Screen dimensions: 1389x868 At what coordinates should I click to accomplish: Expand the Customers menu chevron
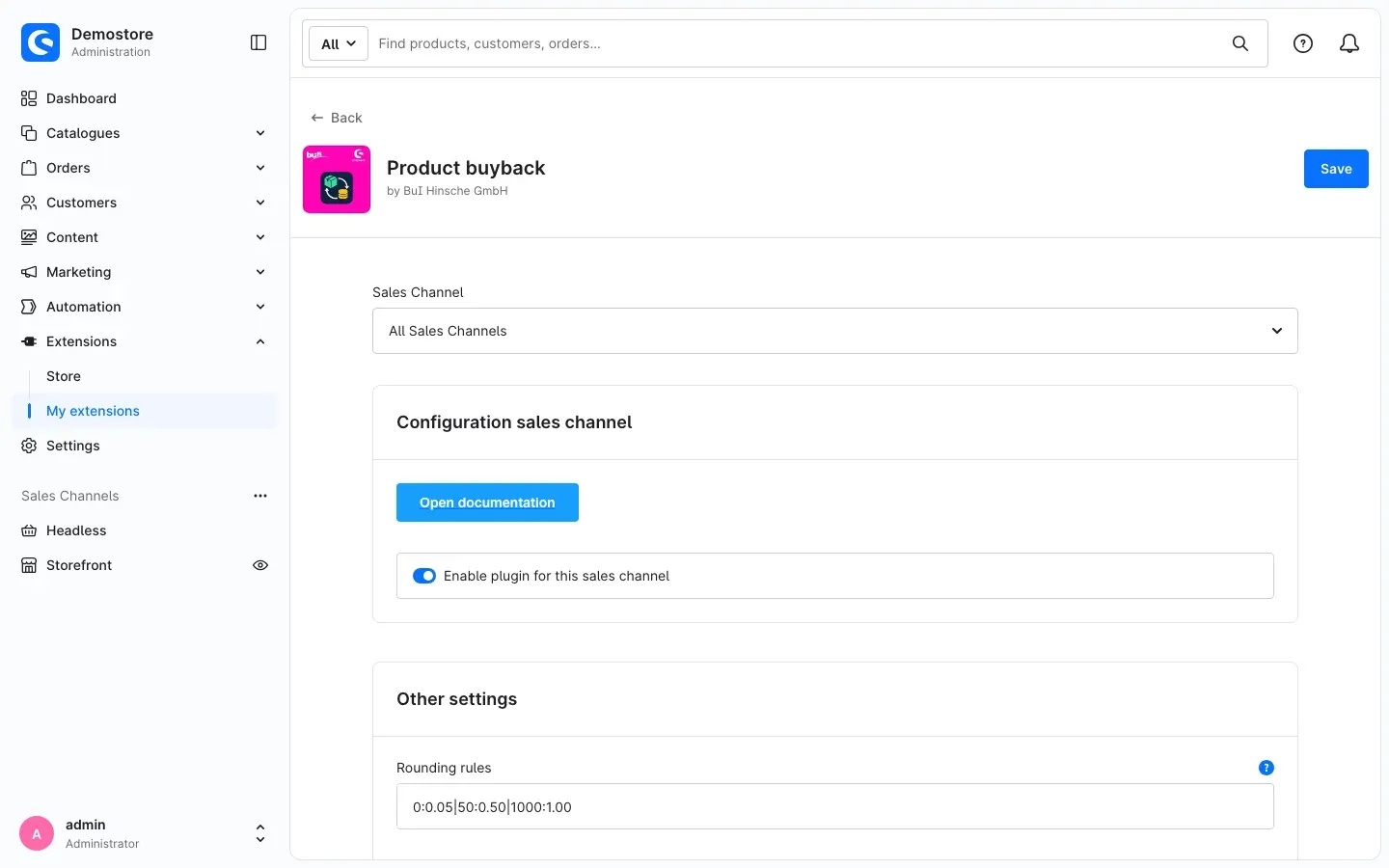[x=260, y=203]
